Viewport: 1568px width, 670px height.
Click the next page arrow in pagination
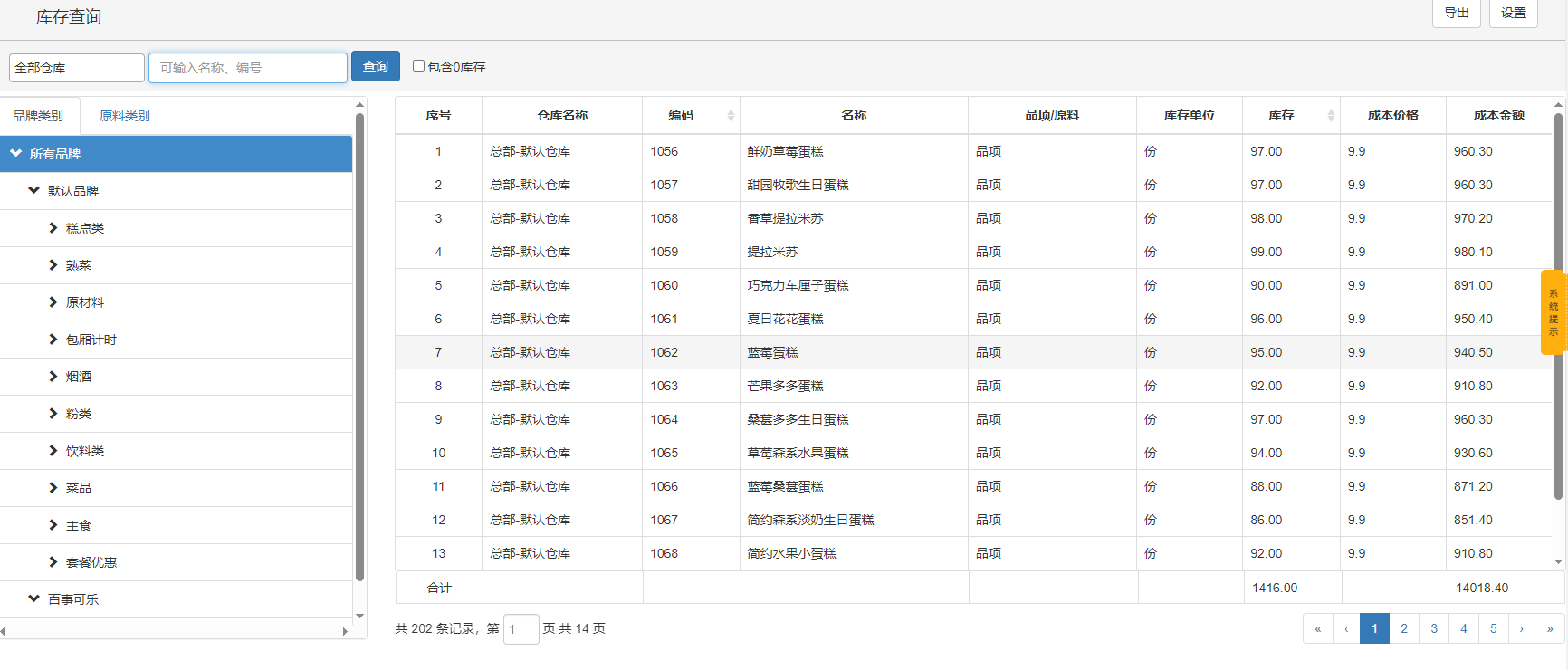click(x=1521, y=628)
